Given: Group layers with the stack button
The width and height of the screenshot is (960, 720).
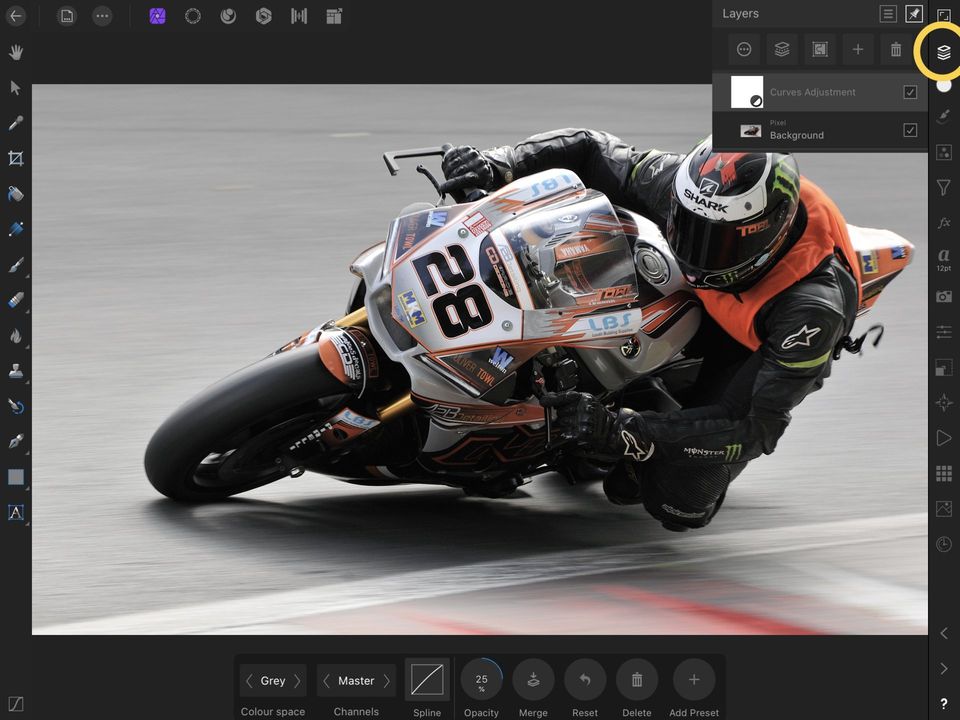Looking at the screenshot, I should [782, 50].
